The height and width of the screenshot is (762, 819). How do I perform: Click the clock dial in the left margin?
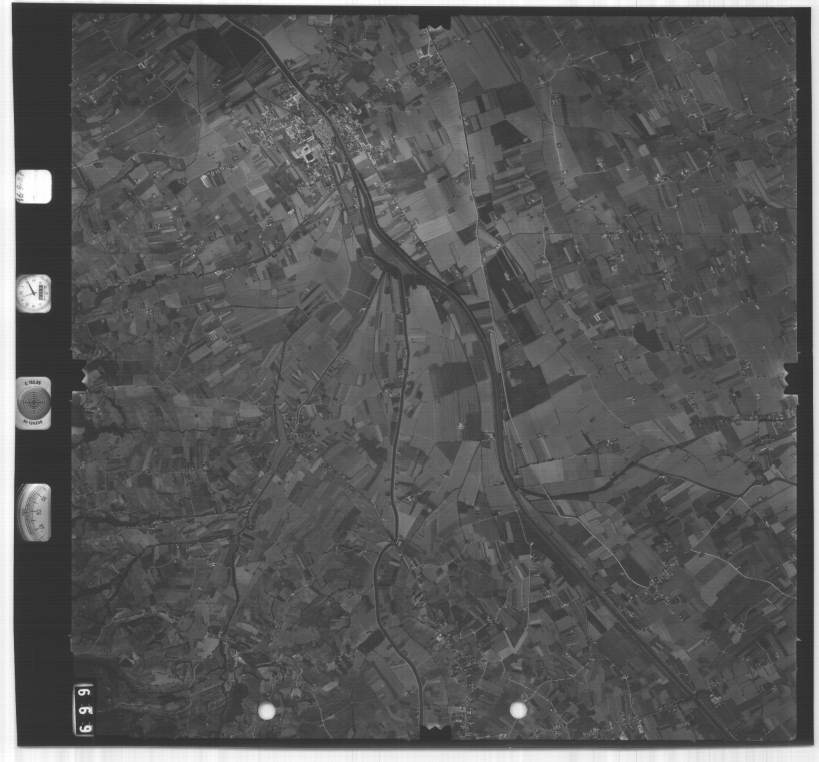[x=33, y=293]
